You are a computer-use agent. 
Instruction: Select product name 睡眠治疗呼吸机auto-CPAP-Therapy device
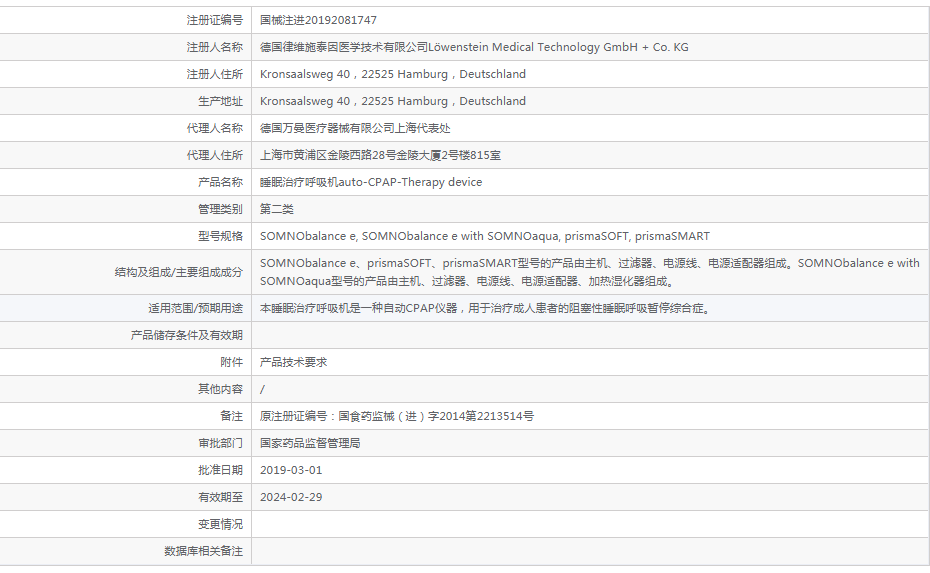tap(371, 182)
